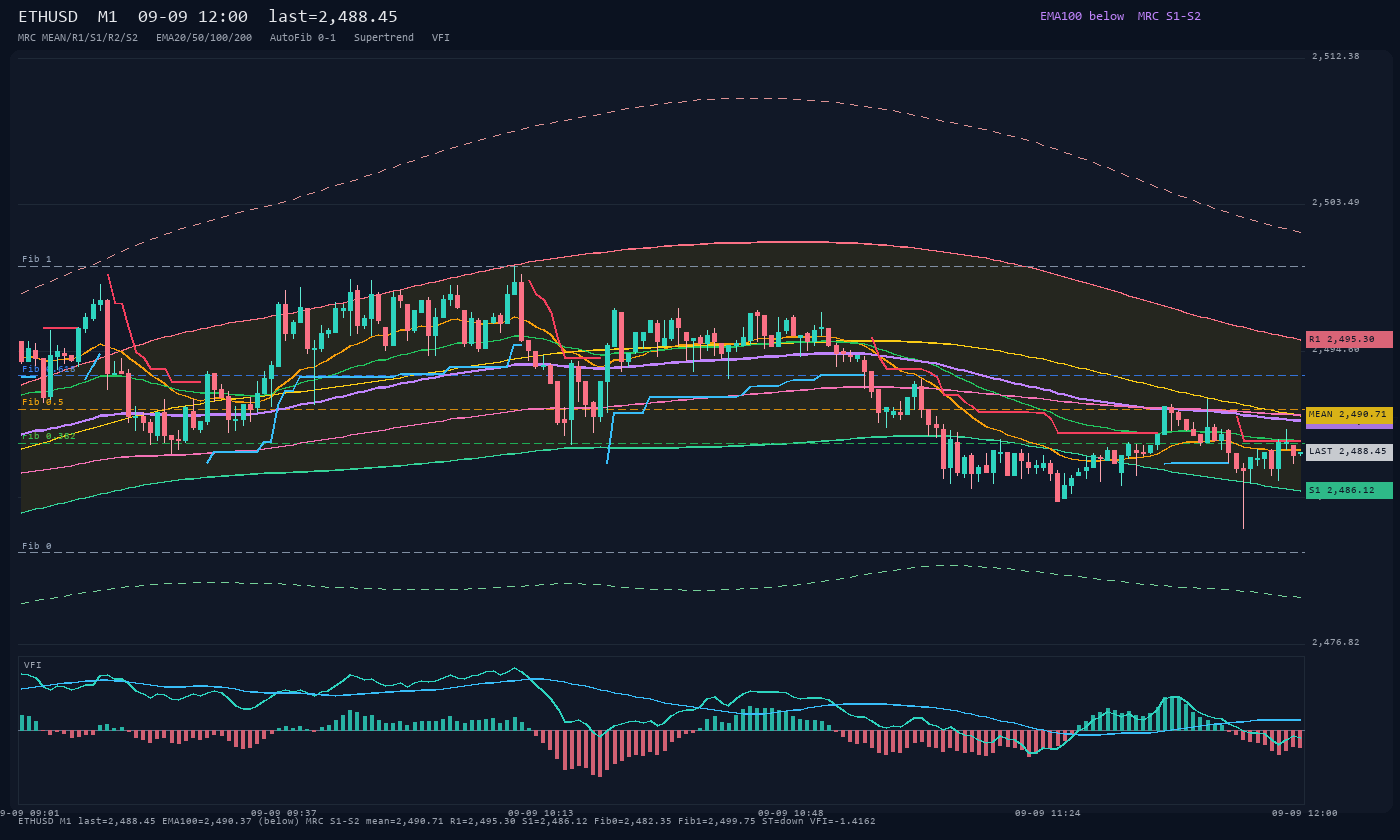Viewport: 1400px width, 840px height.
Task: Click the 09-09 10:13 time axis label
Action: [x=540, y=813]
